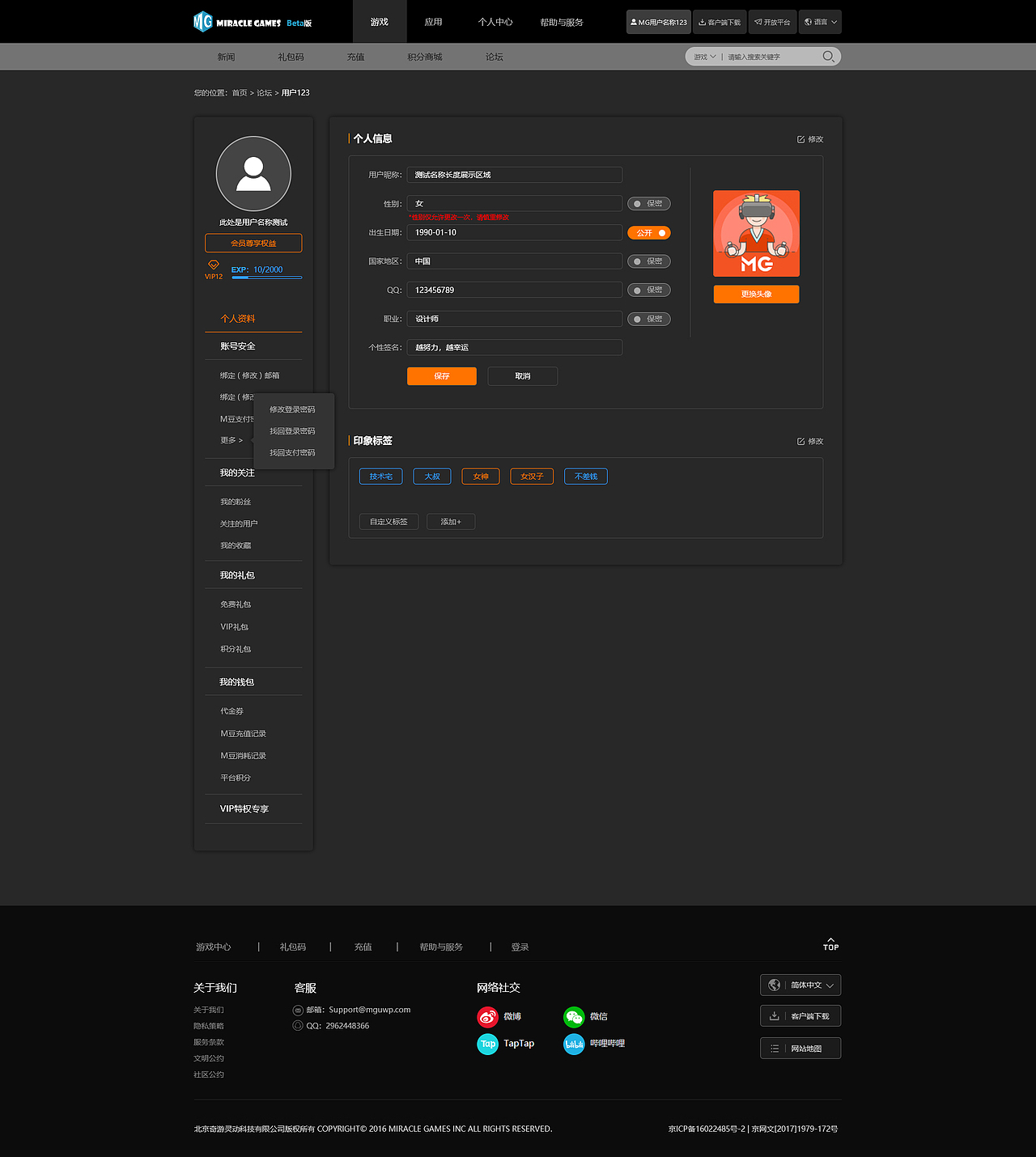Image resolution: width=1036 pixels, height=1157 pixels.
Task: Select the 技术宅 impression tag
Action: tap(381, 477)
